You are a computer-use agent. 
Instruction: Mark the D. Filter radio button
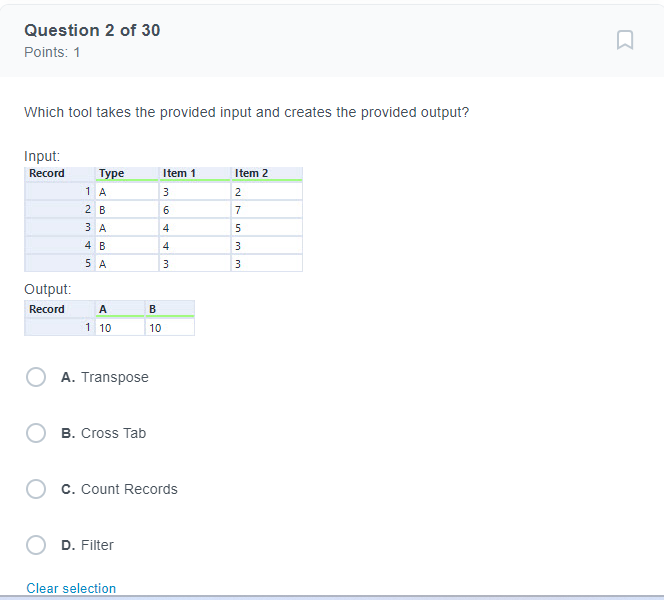[x=36, y=545]
